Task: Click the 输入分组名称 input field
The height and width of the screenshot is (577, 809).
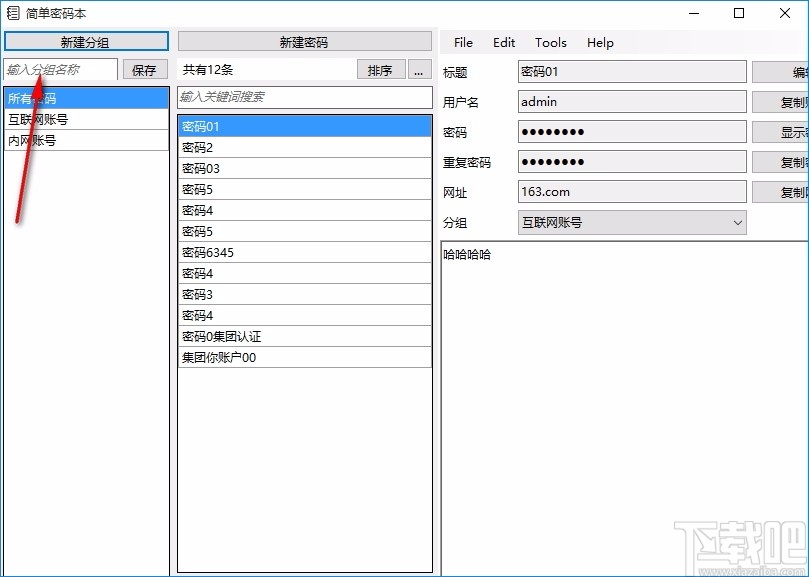Action: click(x=60, y=69)
